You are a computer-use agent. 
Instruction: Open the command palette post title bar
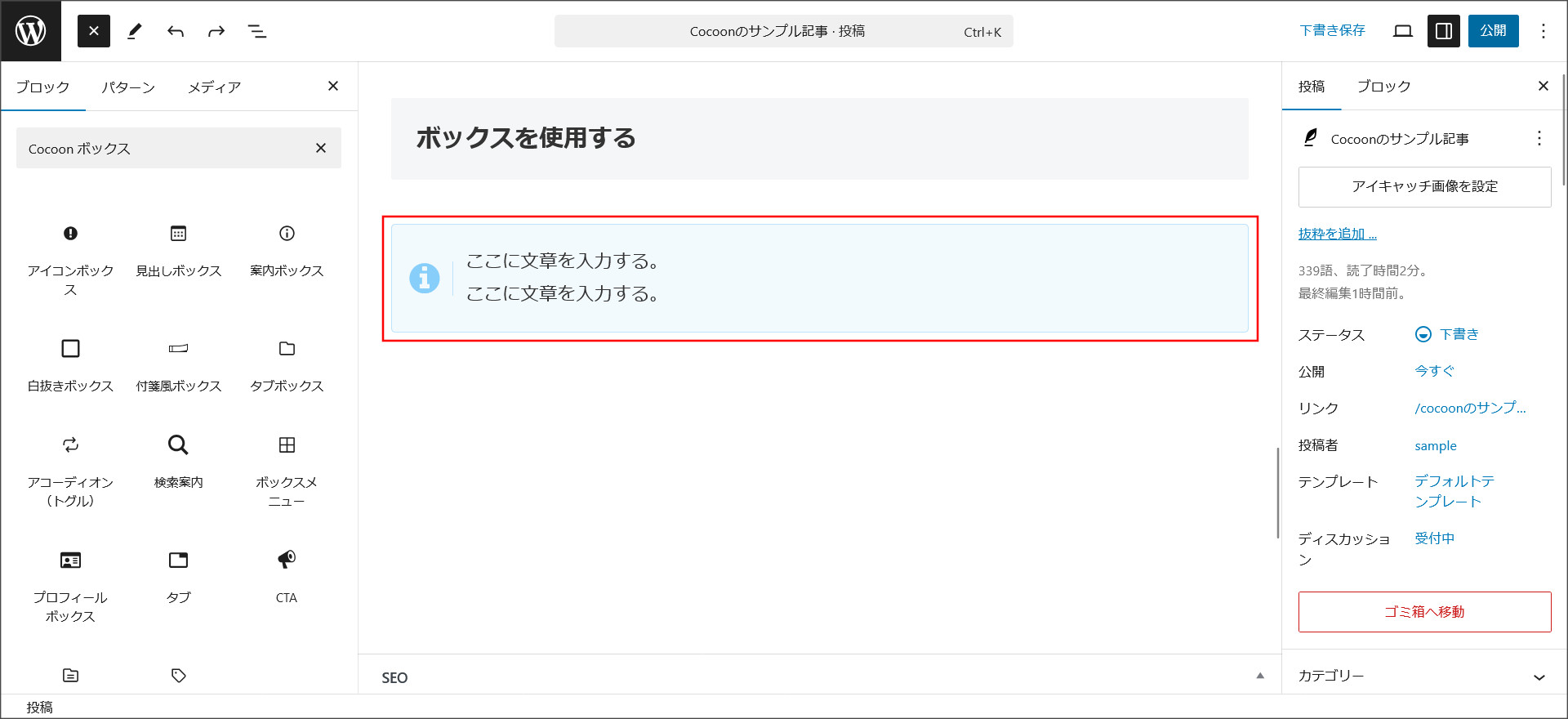click(784, 31)
